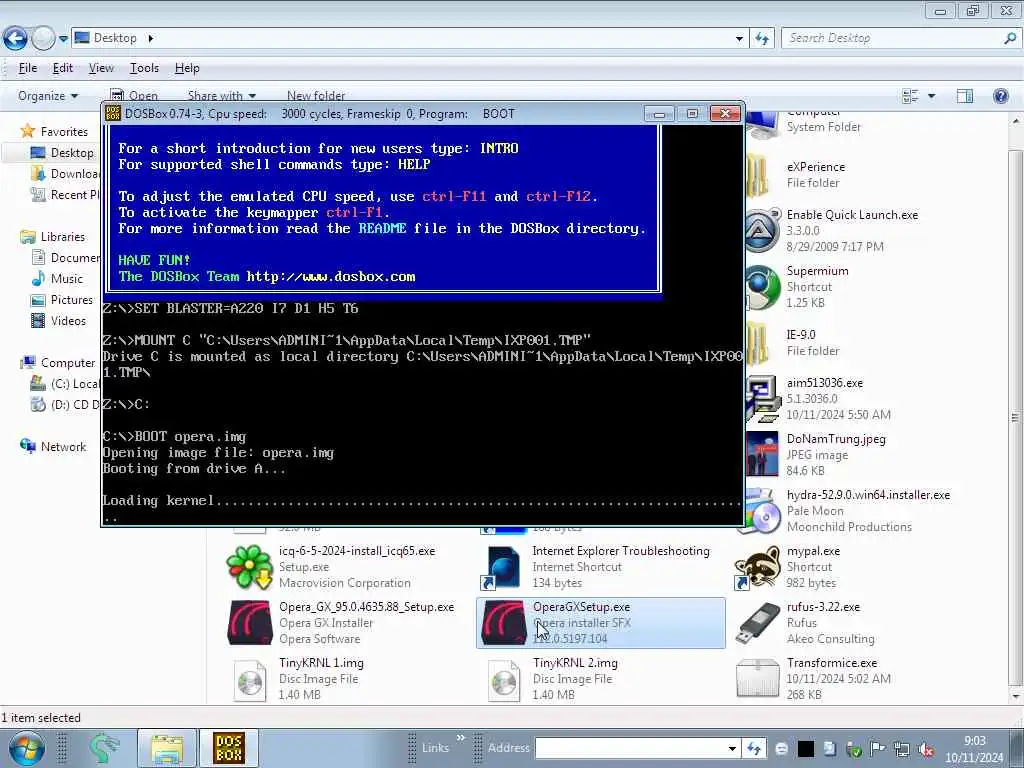
Task: Open the address bar history dropdown arrow
Action: pyautogui.click(x=739, y=39)
